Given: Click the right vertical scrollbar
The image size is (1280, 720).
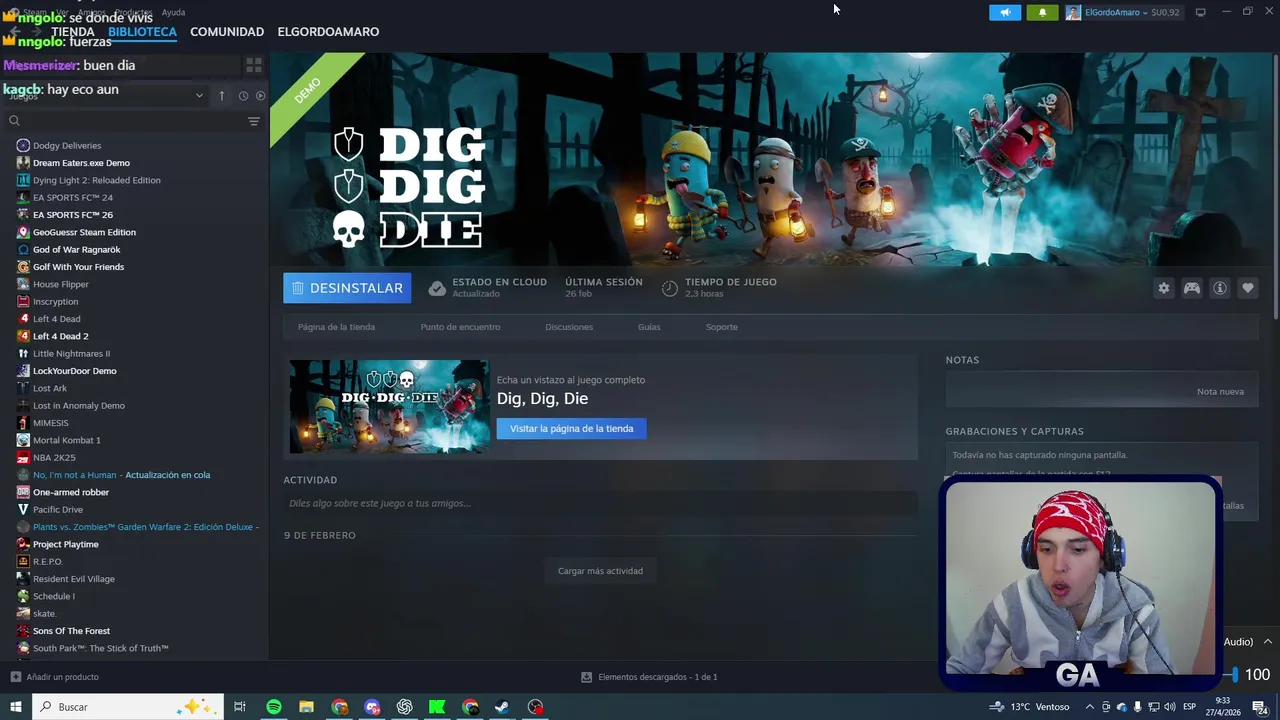Looking at the screenshot, I should tap(1276, 185).
